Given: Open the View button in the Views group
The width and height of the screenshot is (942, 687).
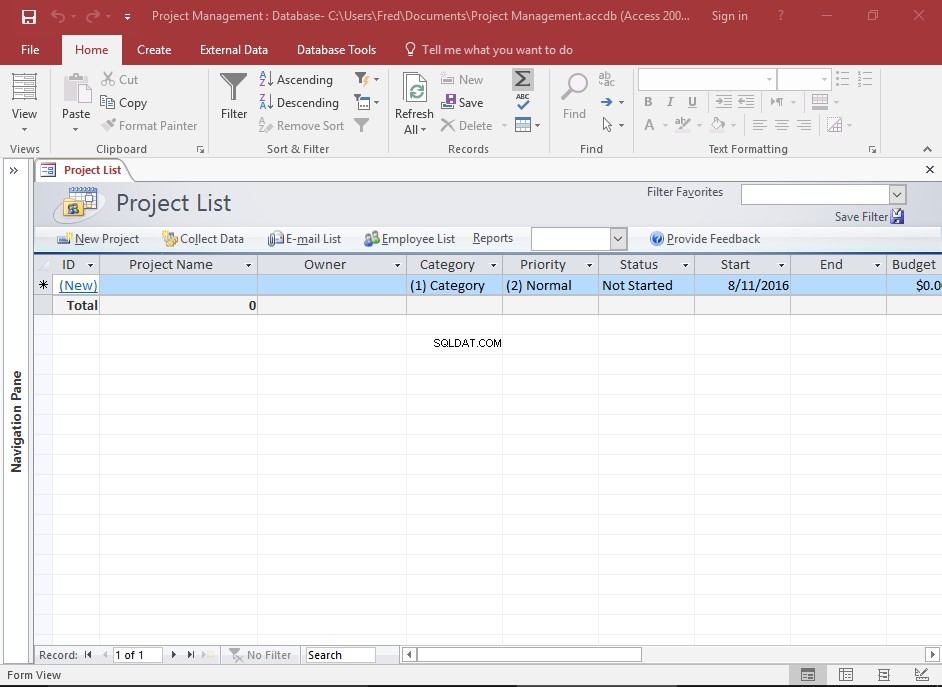Looking at the screenshot, I should pyautogui.click(x=24, y=102).
